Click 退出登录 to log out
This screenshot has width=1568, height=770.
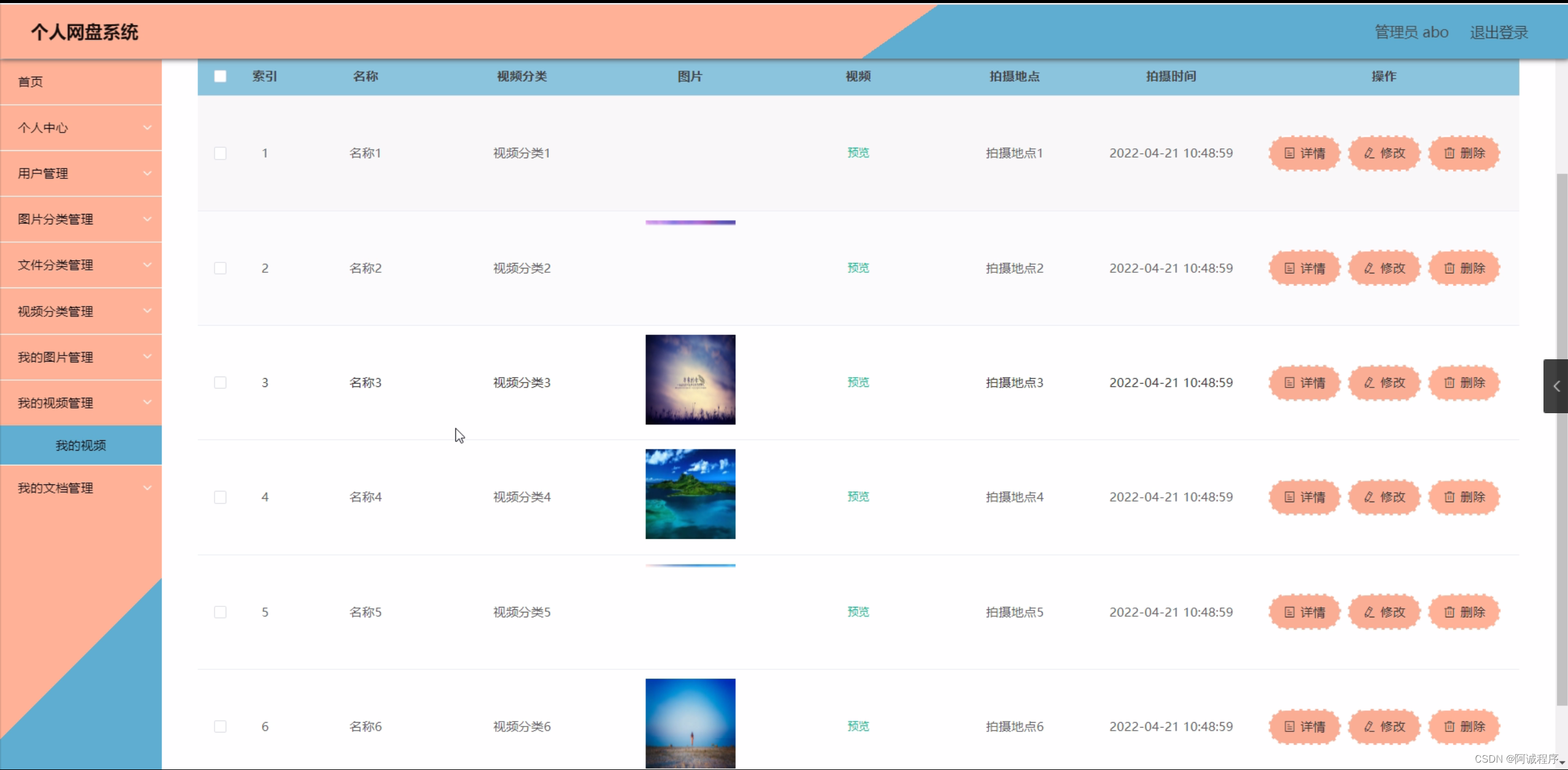(x=1499, y=32)
